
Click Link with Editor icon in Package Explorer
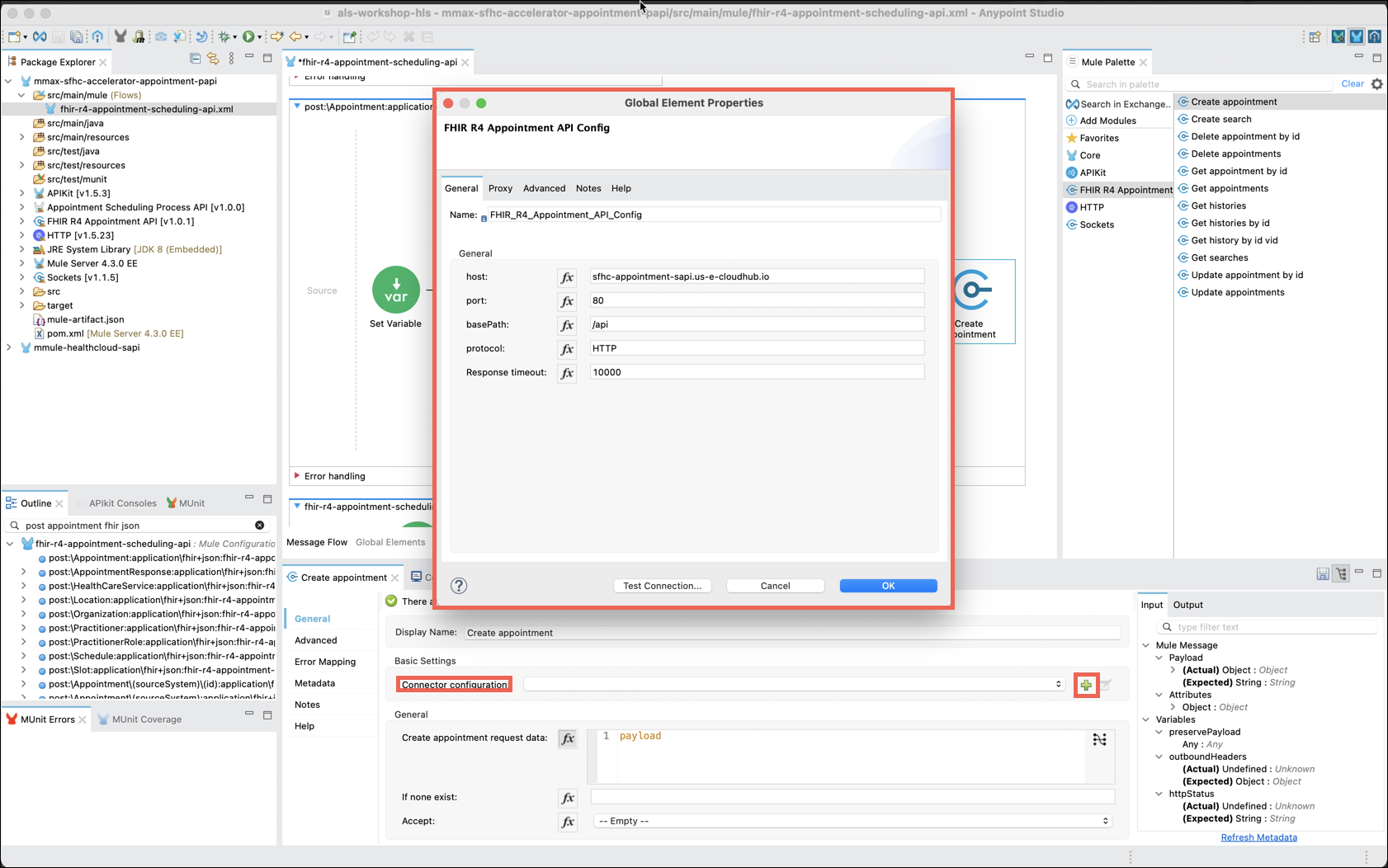213,59
